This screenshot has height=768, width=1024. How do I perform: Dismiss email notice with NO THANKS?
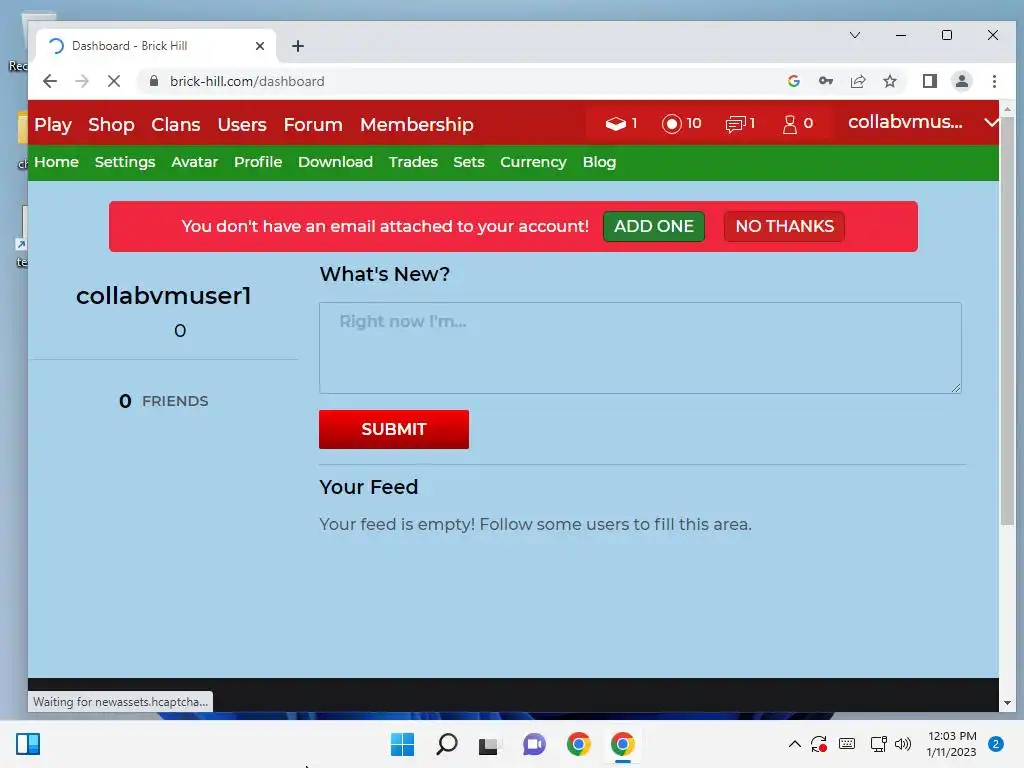click(784, 226)
